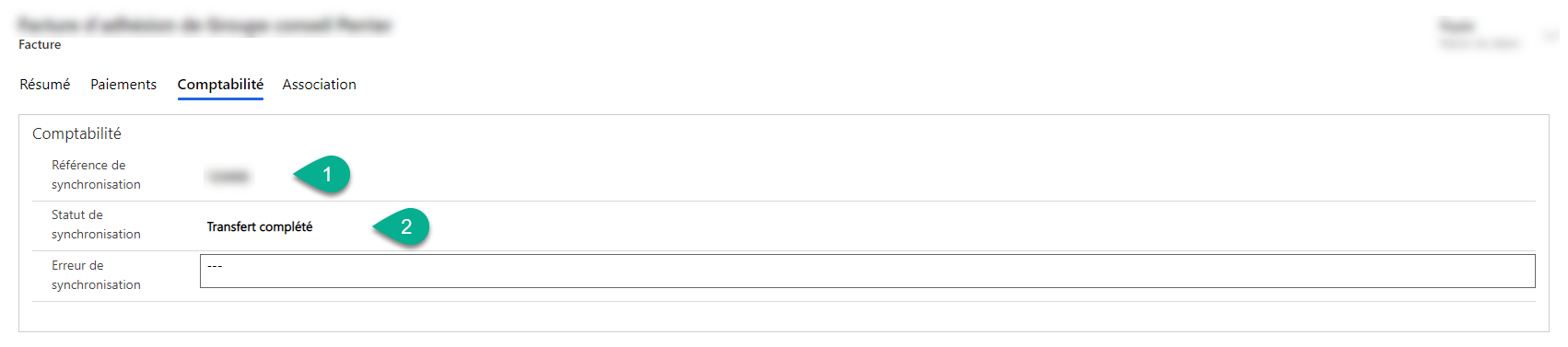This screenshot has width=1568, height=347.
Task: Click the blurred status field in header
Action: pos(1457,26)
